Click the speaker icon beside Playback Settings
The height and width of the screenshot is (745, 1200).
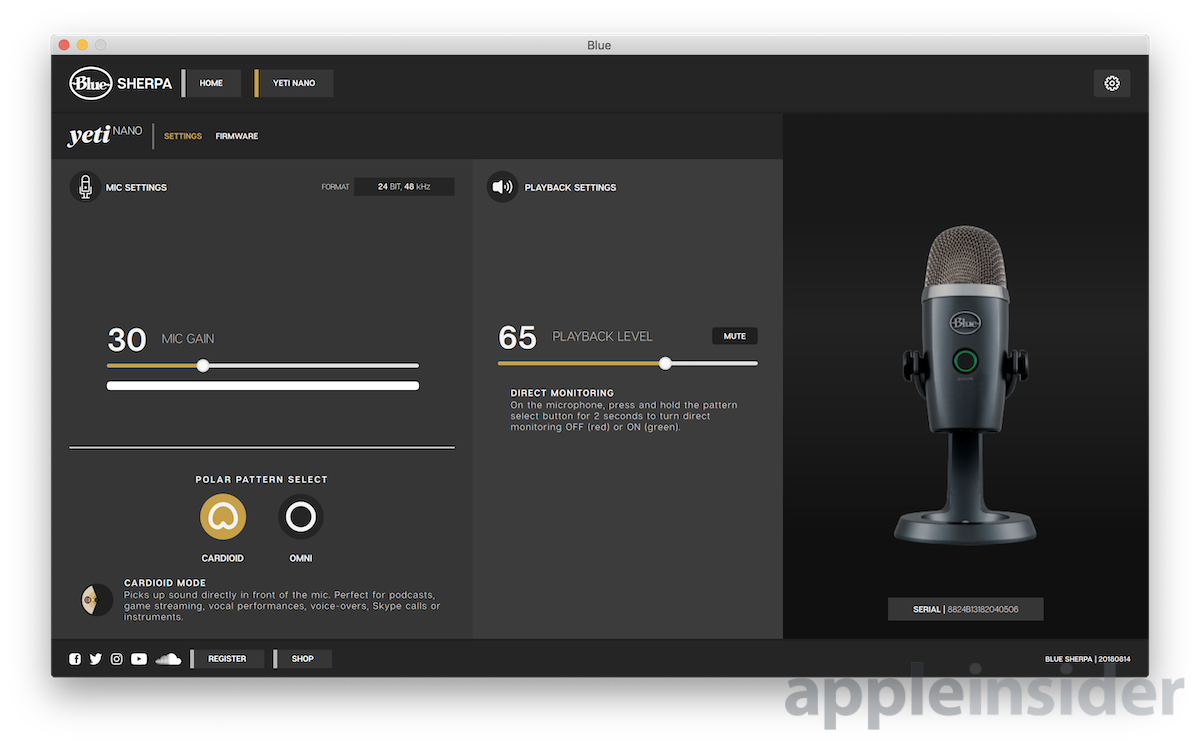coord(502,187)
